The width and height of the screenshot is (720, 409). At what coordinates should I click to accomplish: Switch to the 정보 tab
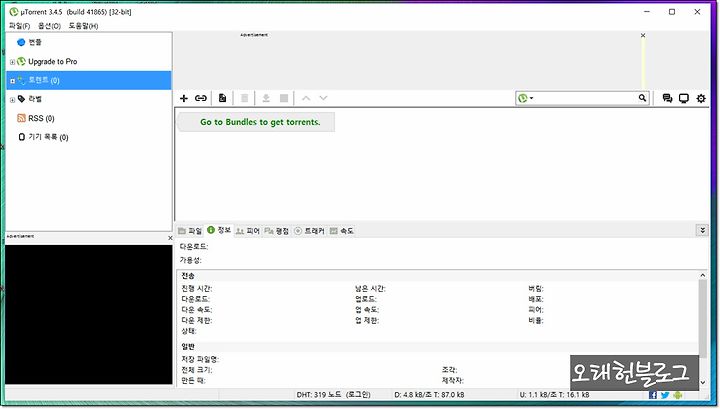coord(219,230)
